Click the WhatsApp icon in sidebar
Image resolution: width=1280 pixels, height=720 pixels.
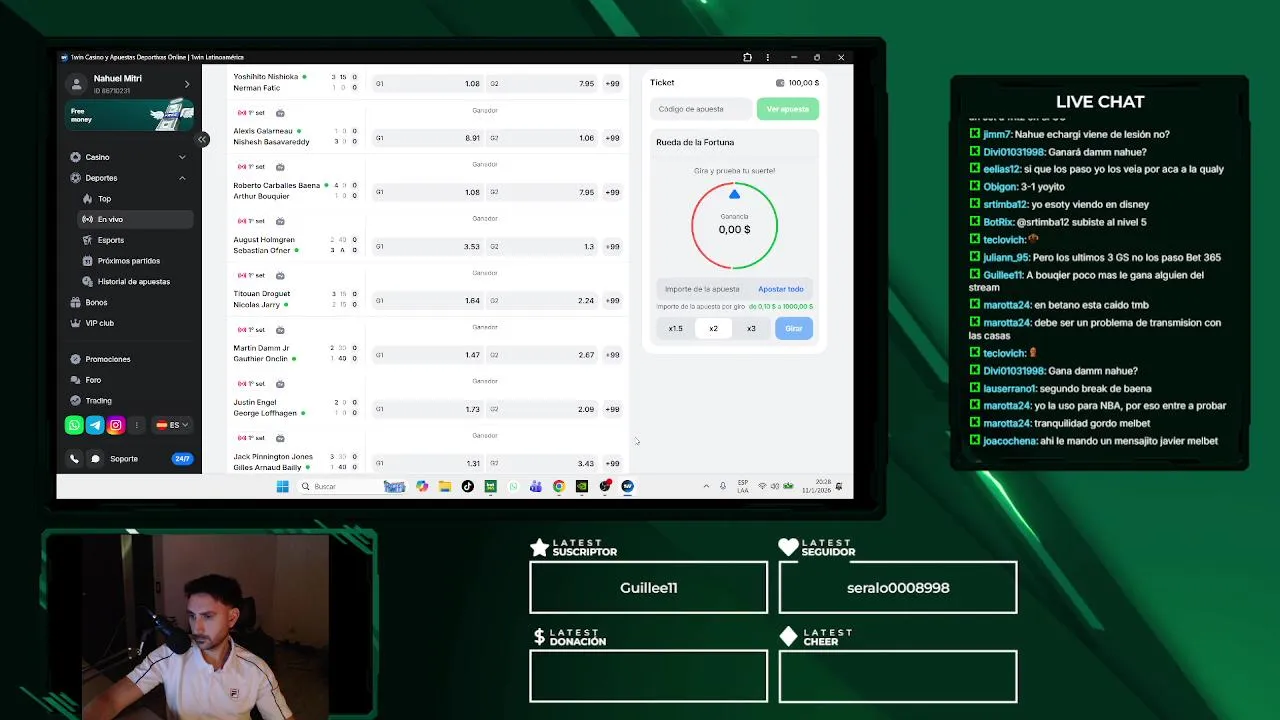(74, 425)
